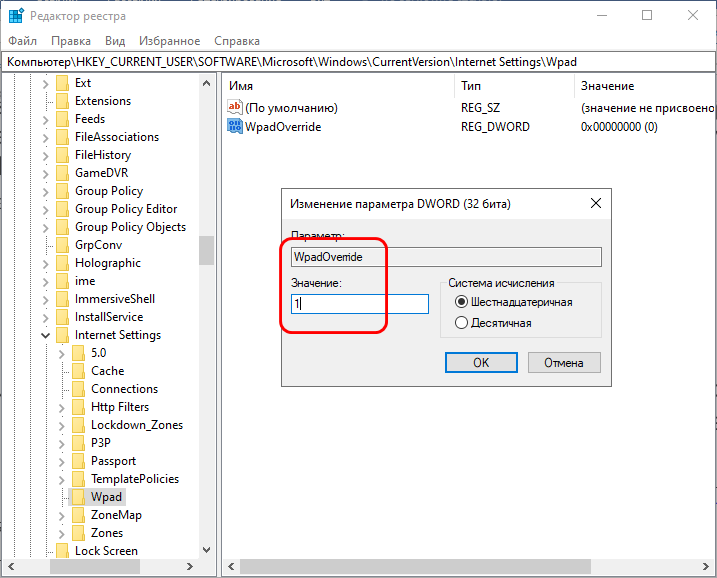The image size is (717, 578).
Task: Click the Ext folder icon
Action: (62, 83)
